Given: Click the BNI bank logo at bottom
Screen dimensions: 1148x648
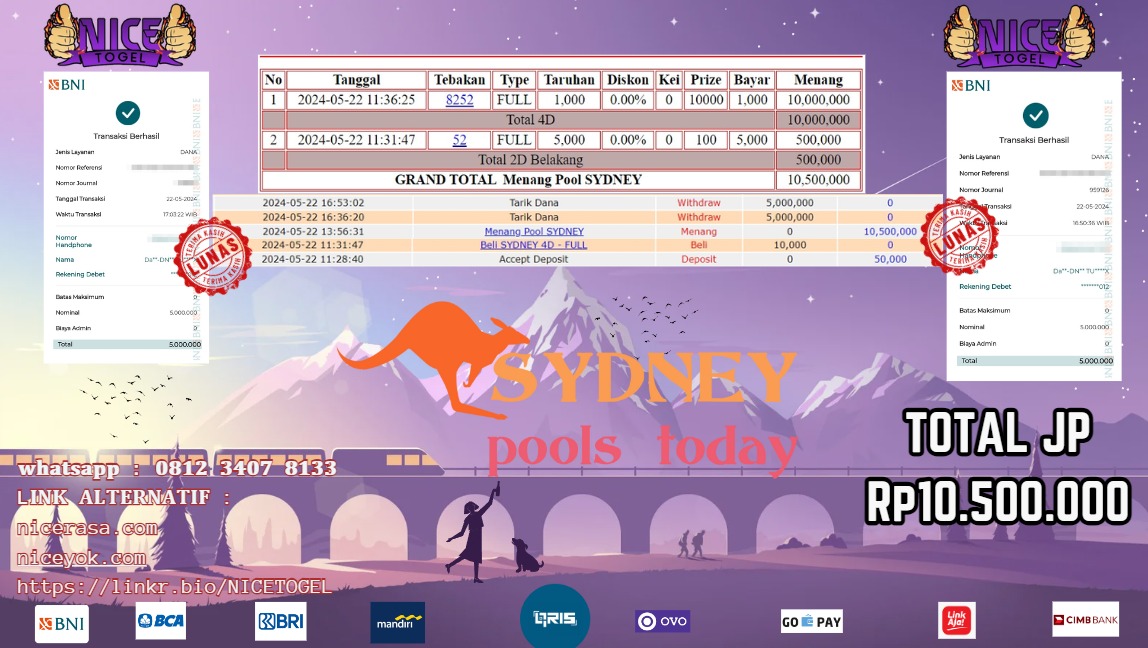Looking at the screenshot, I should point(61,623).
